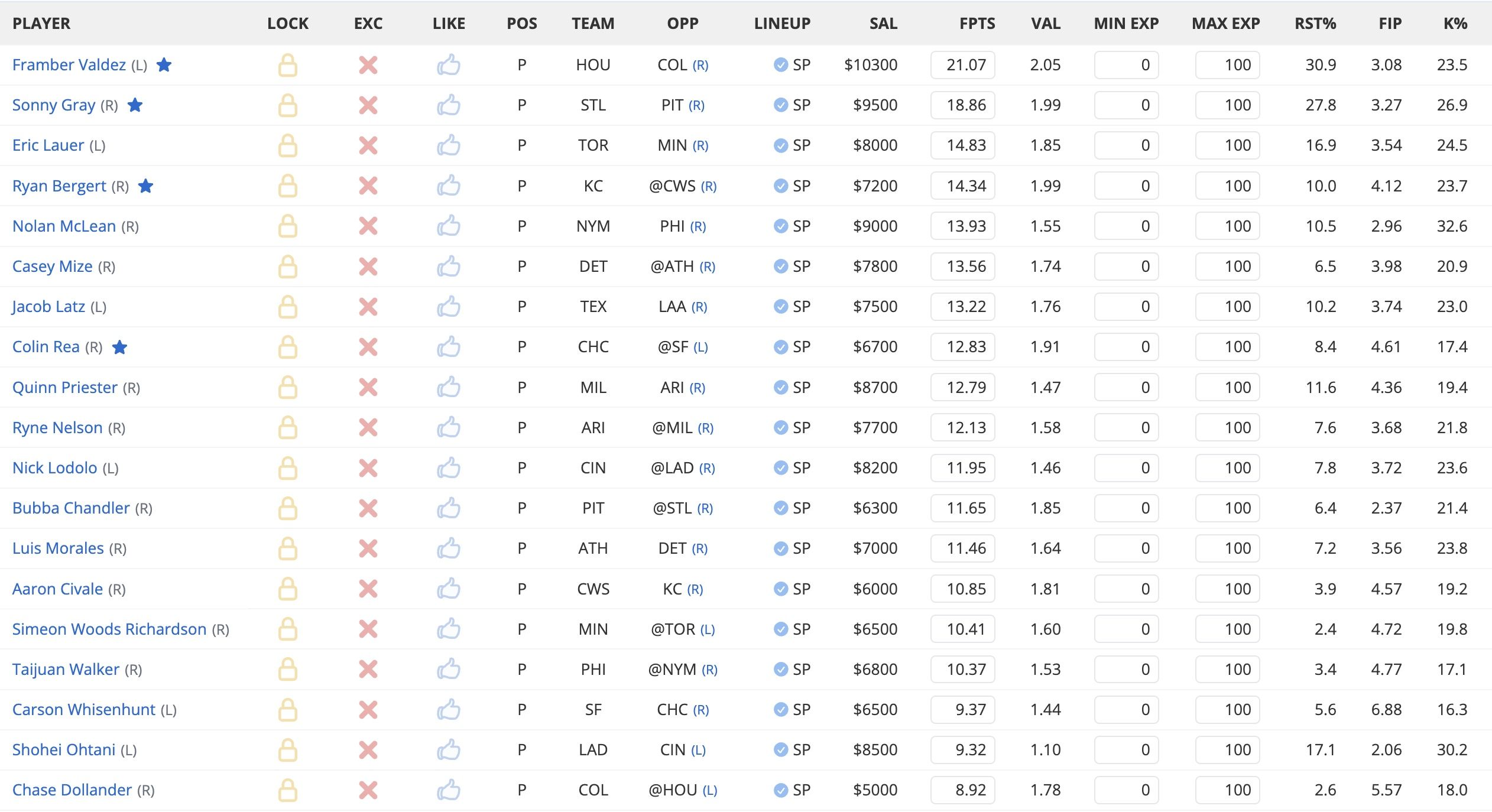Exclude Ryne Nelson with the X icon
This screenshot has width=1492, height=812.
[x=368, y=427]
